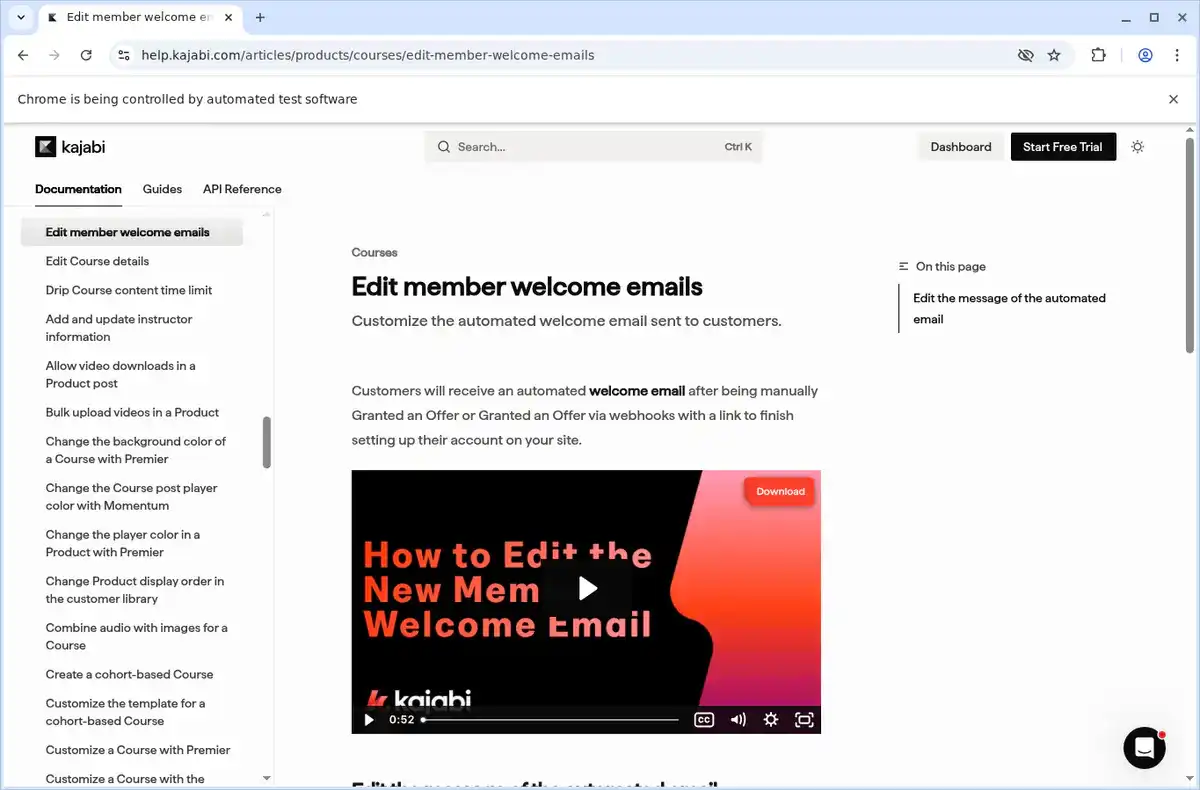Click the Courses breadcrumb label
Screen dimensions: 1200x790
pos(374,253)
